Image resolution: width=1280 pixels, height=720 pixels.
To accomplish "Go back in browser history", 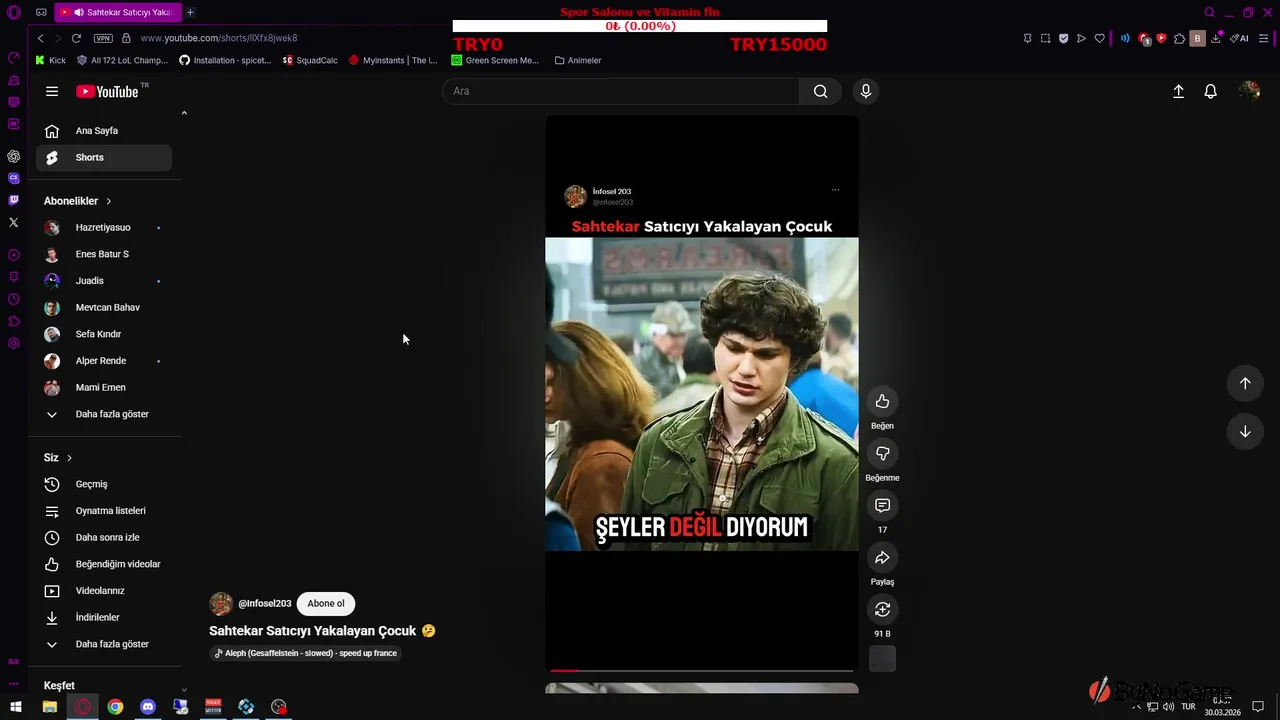I will click(40, 38).
